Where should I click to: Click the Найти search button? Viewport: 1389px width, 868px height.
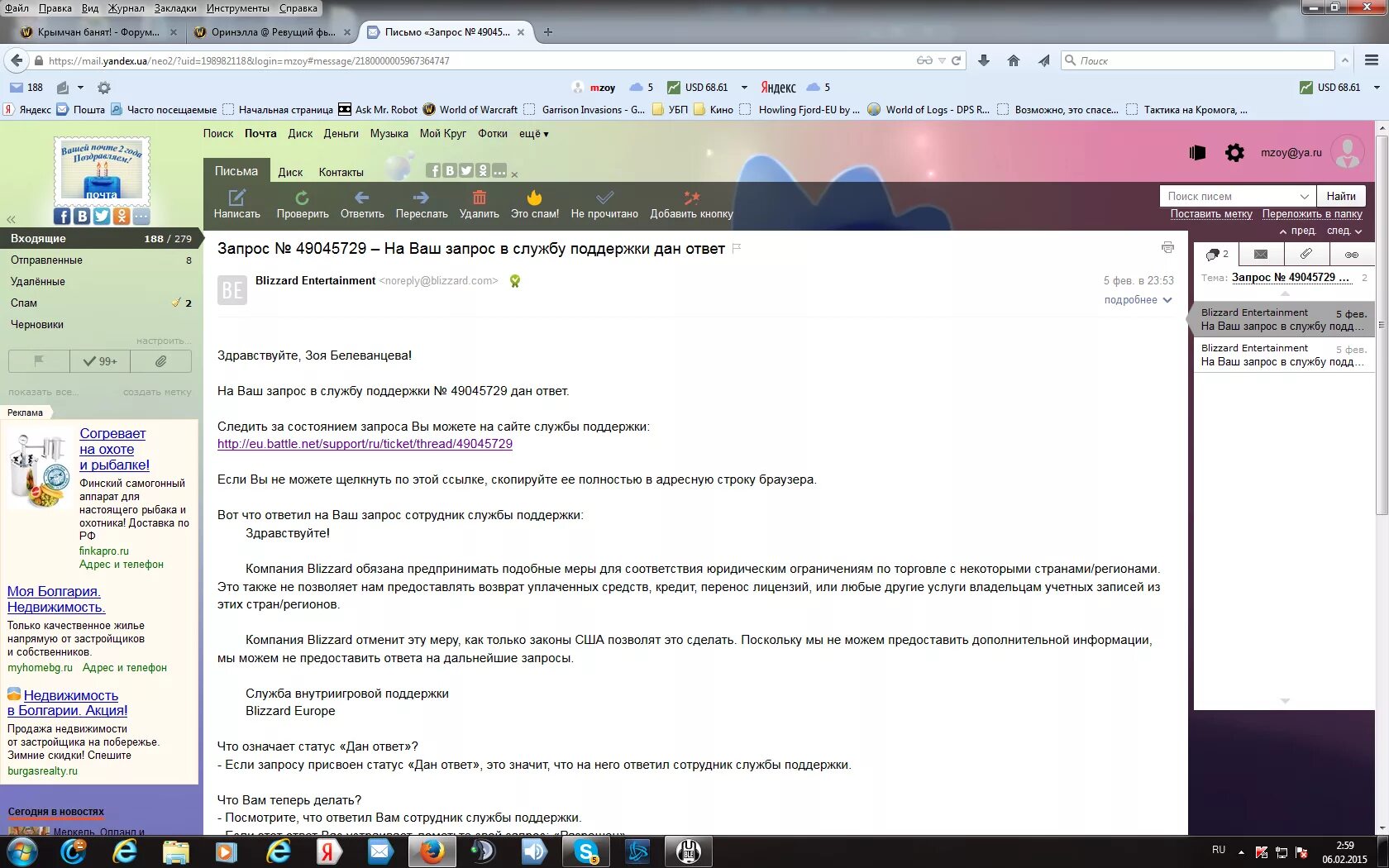(1341, 196)
